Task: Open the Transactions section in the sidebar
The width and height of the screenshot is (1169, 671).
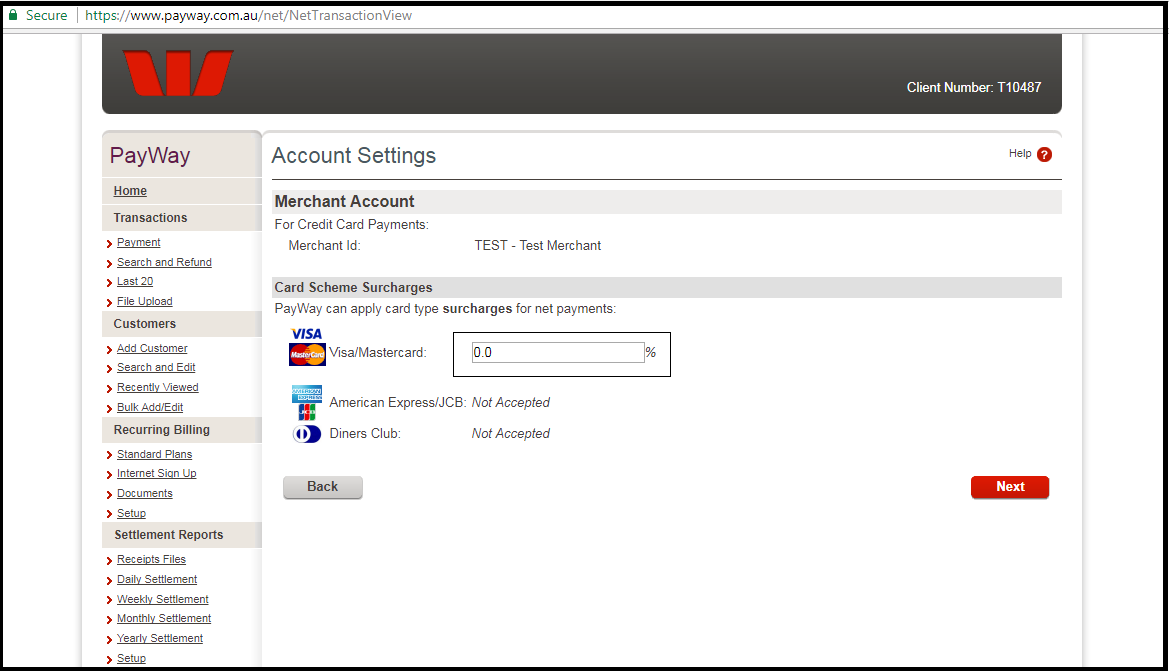Action: point(150,218)
